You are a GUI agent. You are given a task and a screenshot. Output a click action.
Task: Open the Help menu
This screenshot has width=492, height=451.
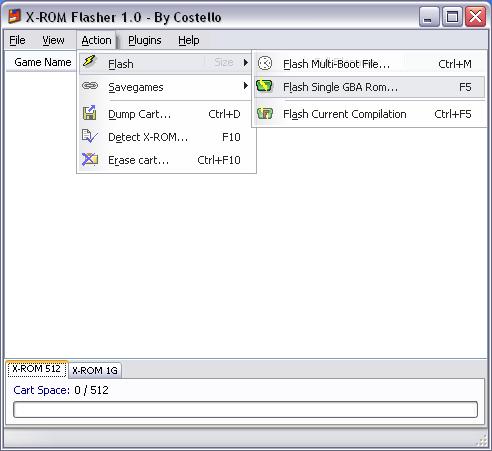pos(189,40)
